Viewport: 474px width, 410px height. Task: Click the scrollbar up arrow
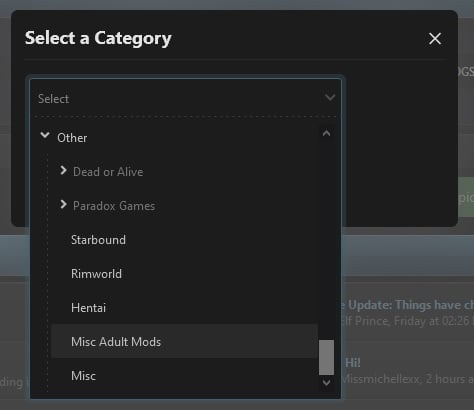click(326, 133)
